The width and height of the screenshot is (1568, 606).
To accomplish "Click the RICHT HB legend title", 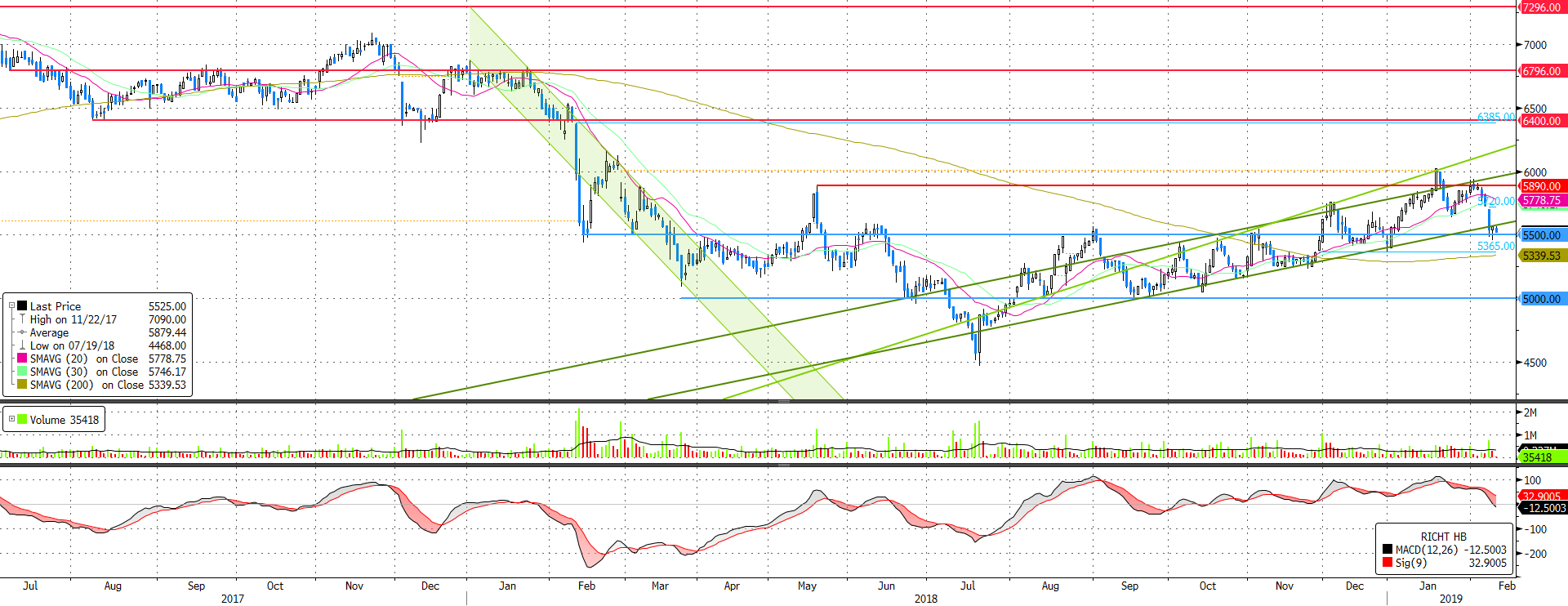I will [1443, 537].
